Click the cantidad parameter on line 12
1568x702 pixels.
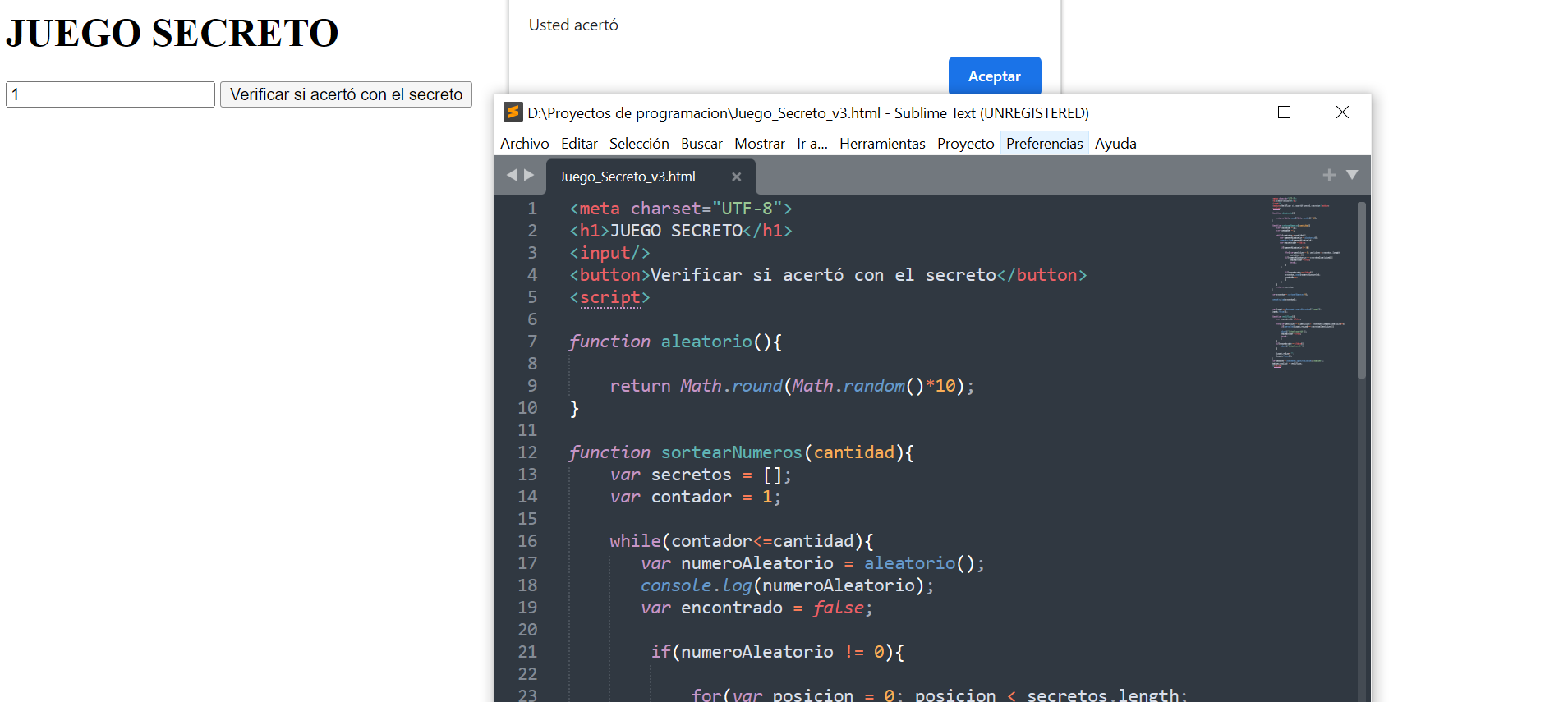tap(853, 452)
